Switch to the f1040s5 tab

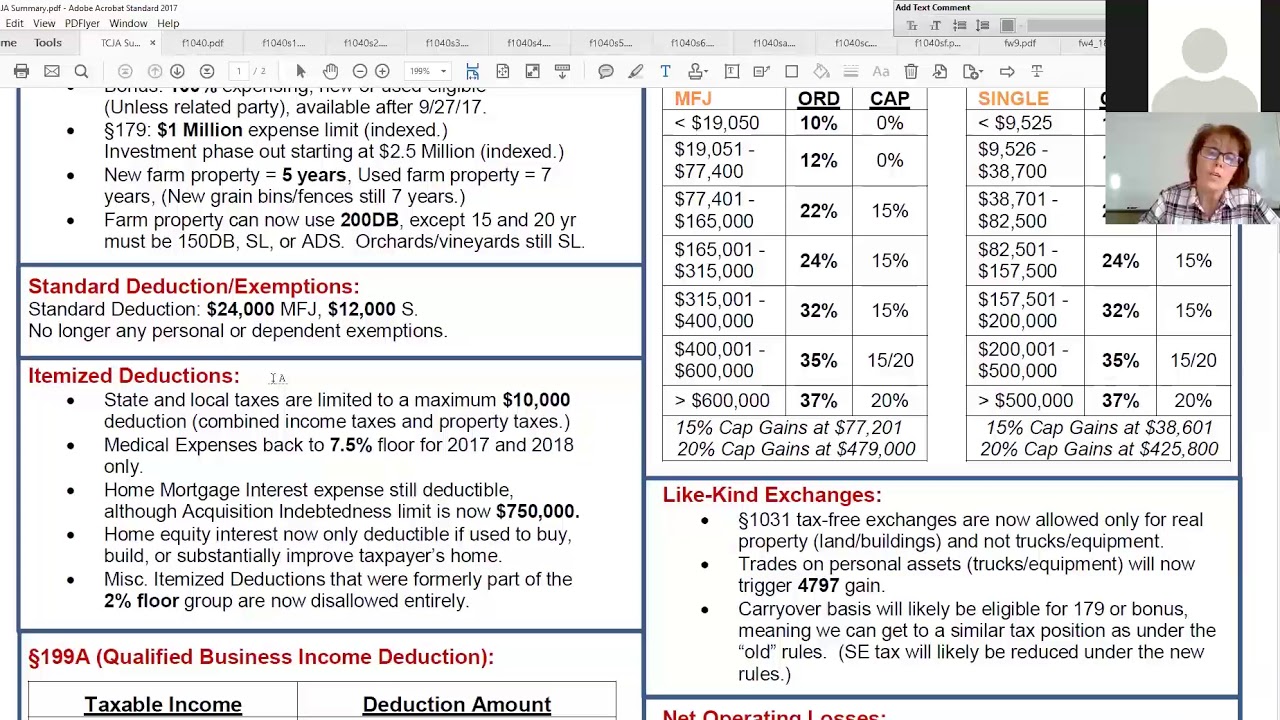(x=610, y=43)
